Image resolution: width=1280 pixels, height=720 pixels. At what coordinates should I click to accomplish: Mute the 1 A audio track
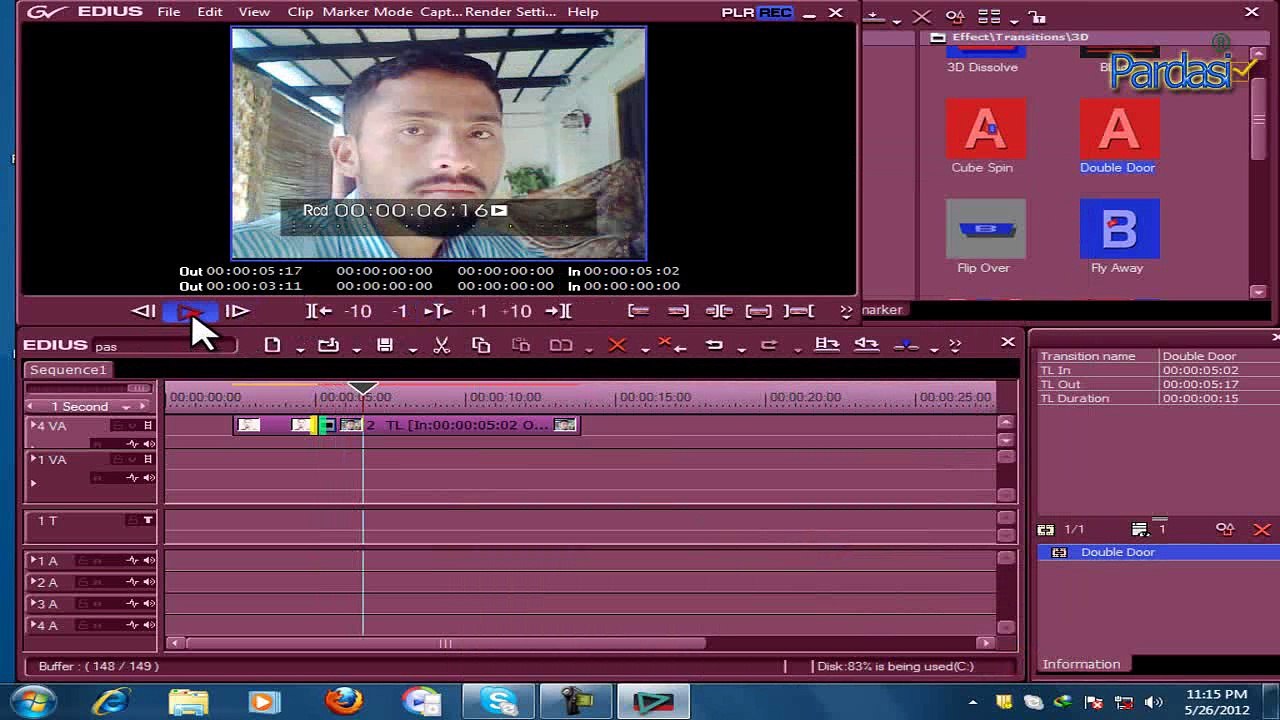point(149,561)
